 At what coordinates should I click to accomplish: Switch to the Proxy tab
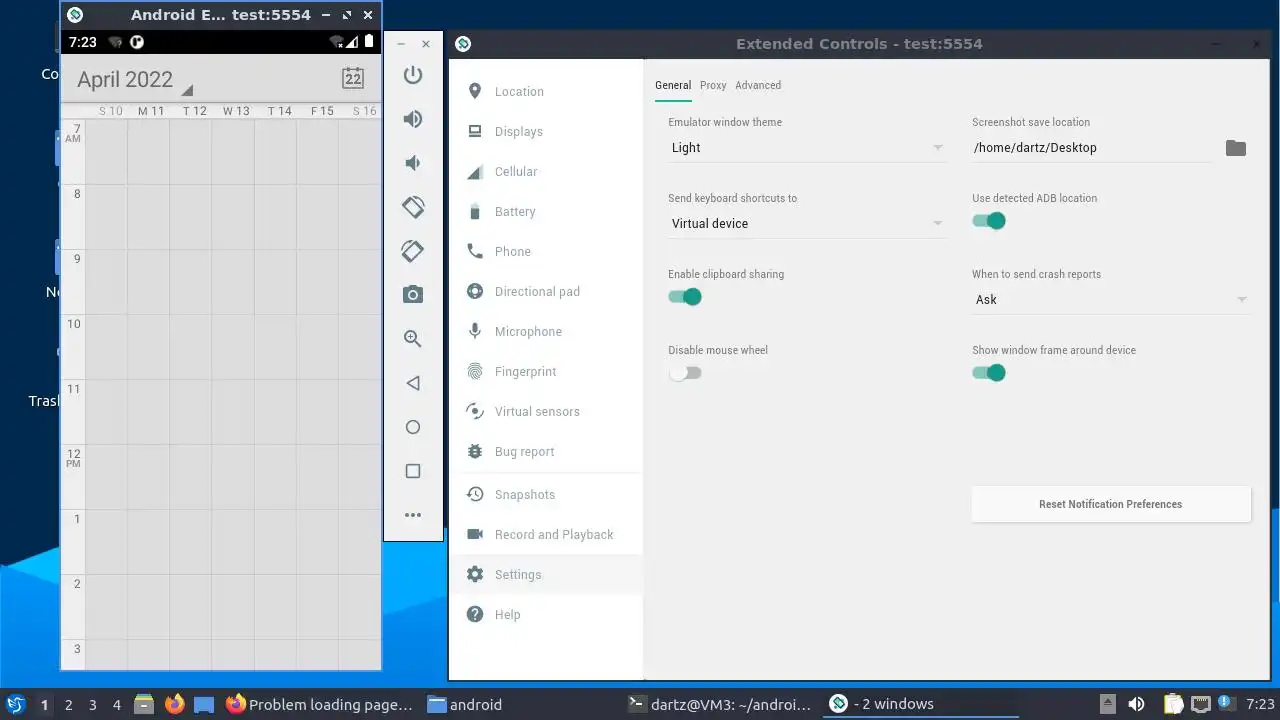tap(713, 85)
